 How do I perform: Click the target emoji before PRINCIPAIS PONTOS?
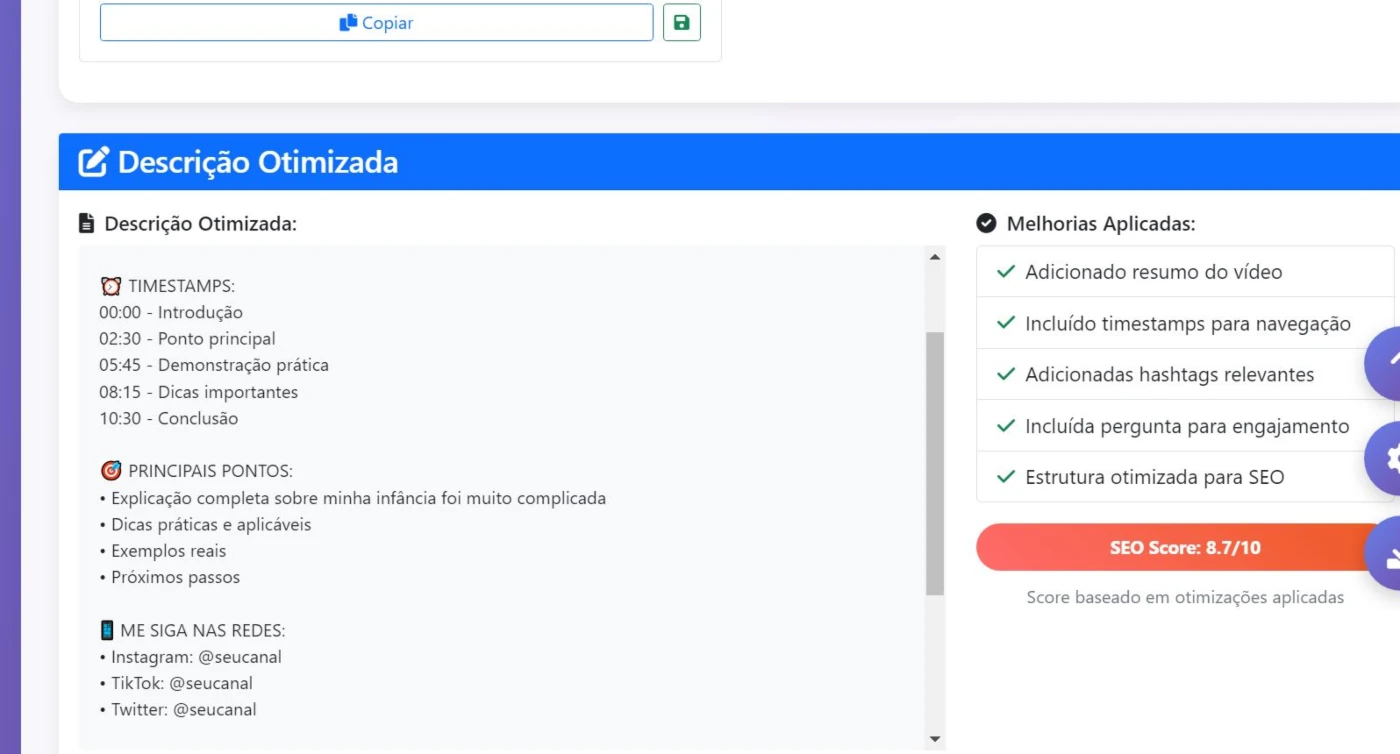(x=110, y=471)
